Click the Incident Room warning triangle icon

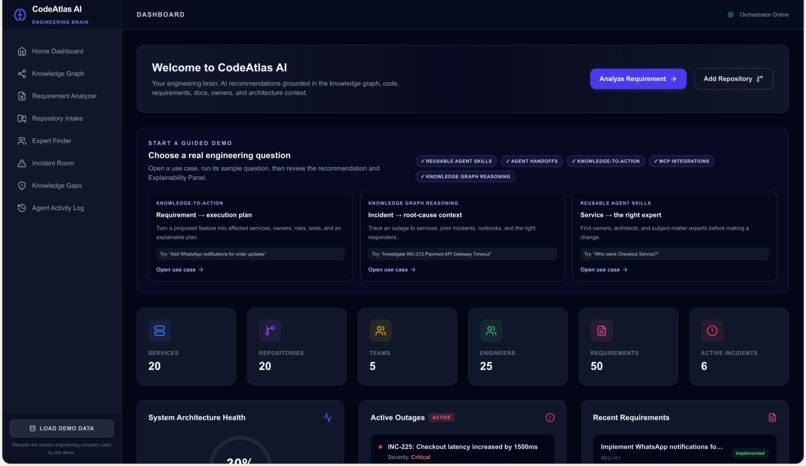[x=22, y=163]
